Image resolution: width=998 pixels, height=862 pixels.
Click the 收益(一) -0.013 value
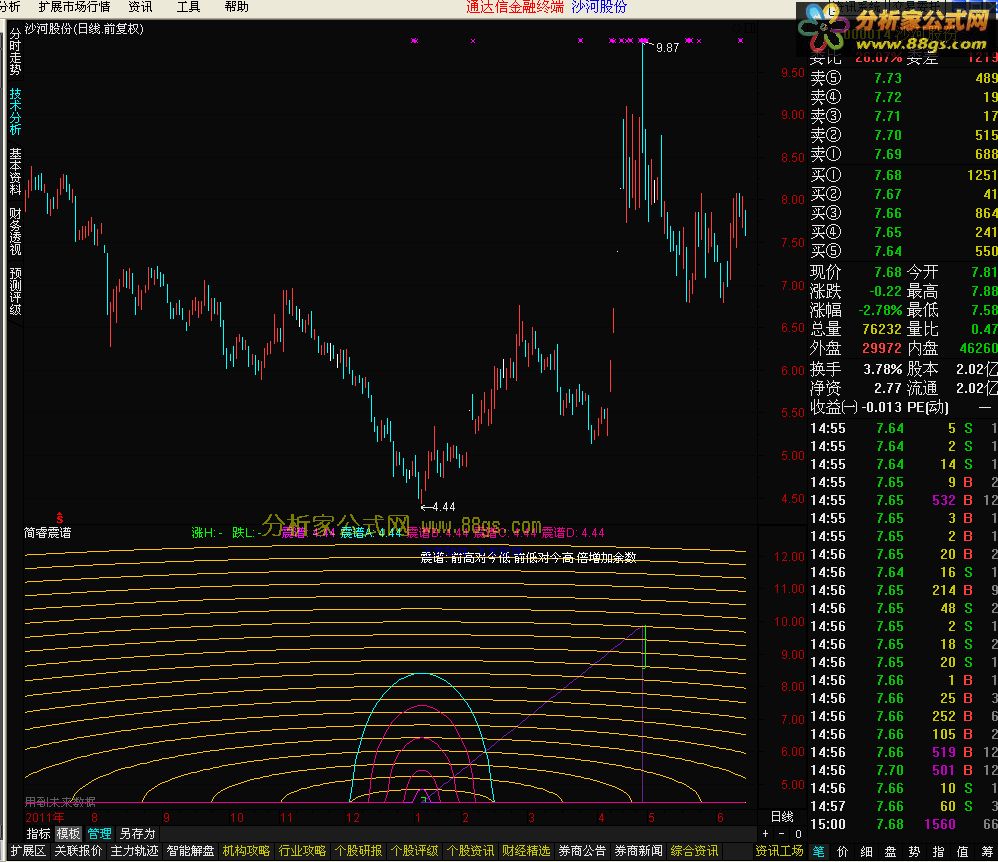(x=881, y=407)
